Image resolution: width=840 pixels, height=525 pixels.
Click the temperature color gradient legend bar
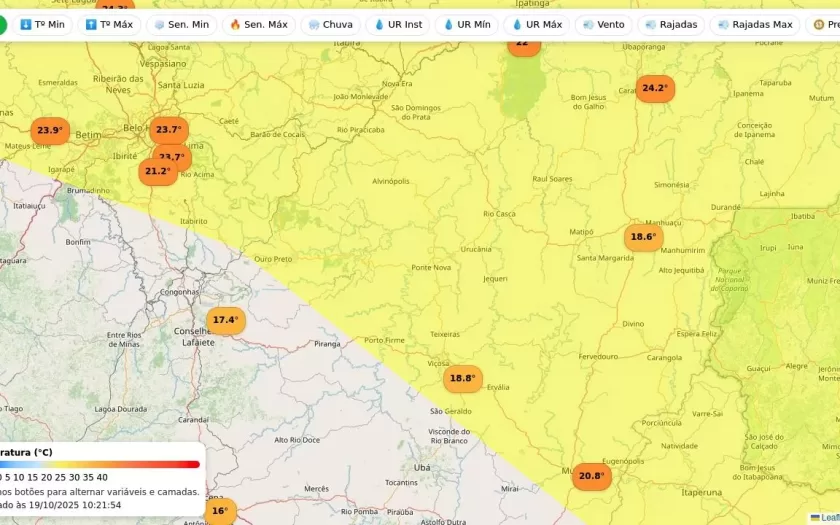click(100, 464)
